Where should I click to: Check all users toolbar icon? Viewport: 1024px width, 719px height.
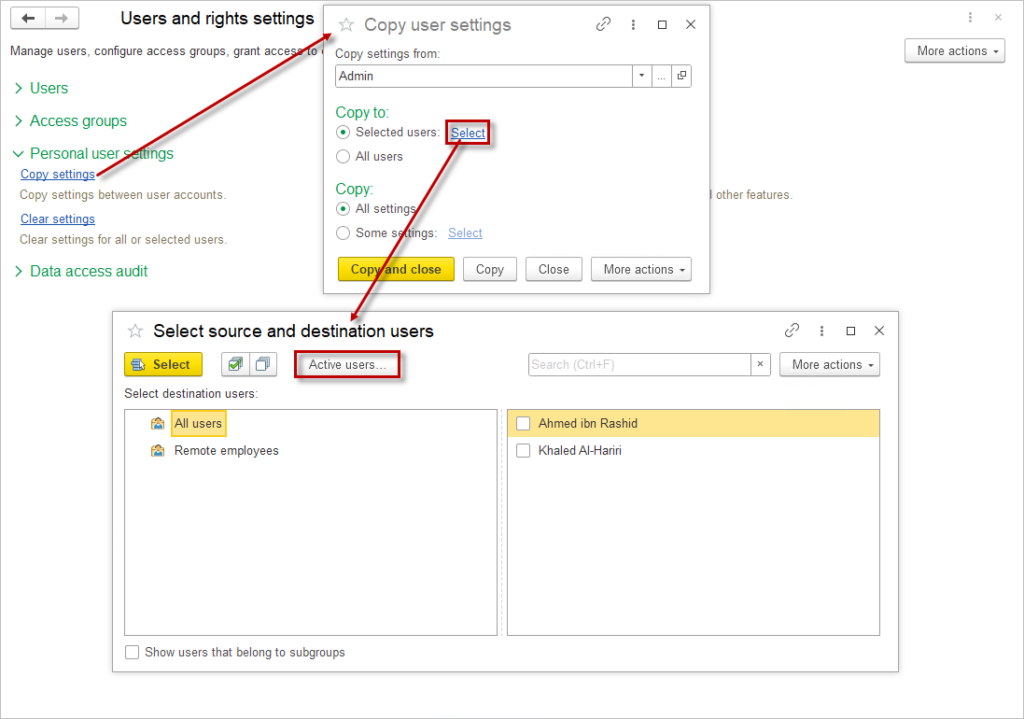tap(236, 364)
